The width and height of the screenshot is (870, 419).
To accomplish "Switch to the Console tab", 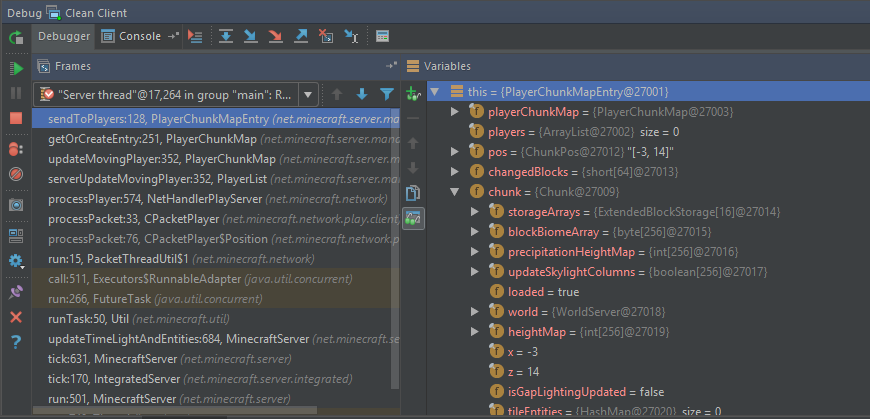I will tap(139, 37).
